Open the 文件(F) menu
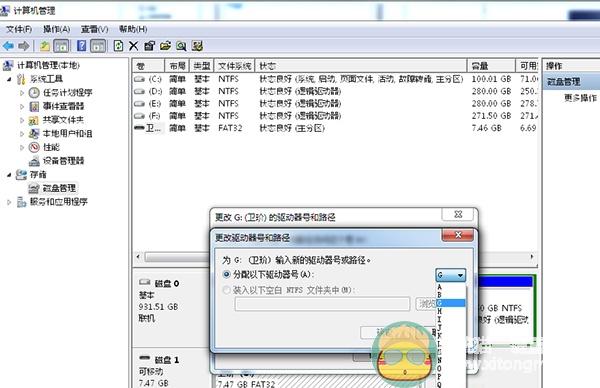The image size is (600, 388). tap(19, 29)
